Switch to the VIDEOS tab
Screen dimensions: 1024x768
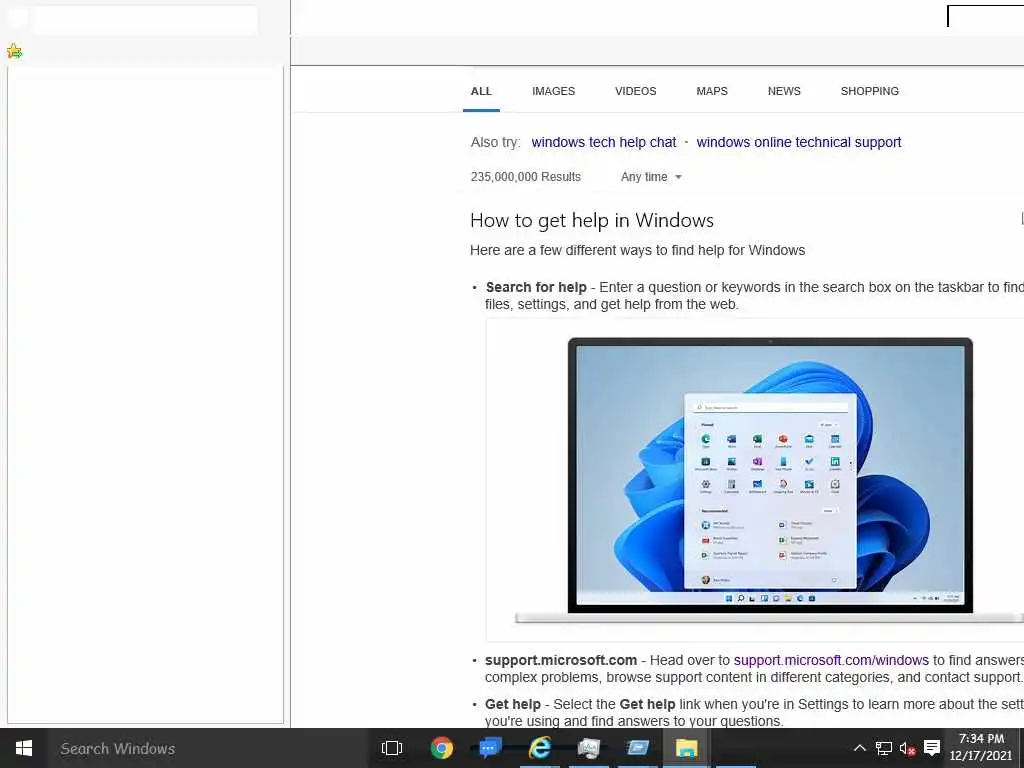tap(635, 91)
